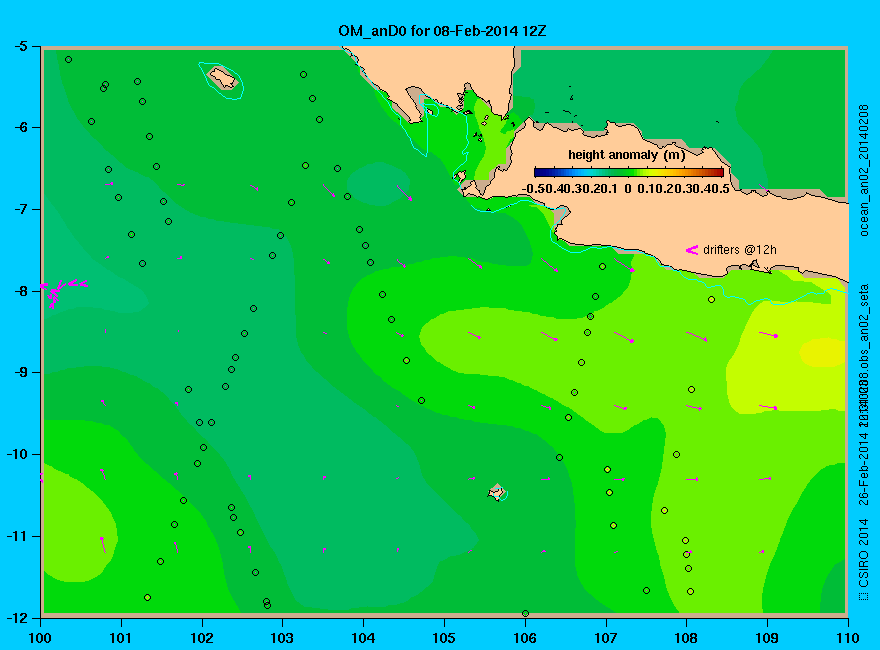Click the x-axis label 101
Image resolution: width=880 pixels, height=650 pixels.
click(121, 638)
